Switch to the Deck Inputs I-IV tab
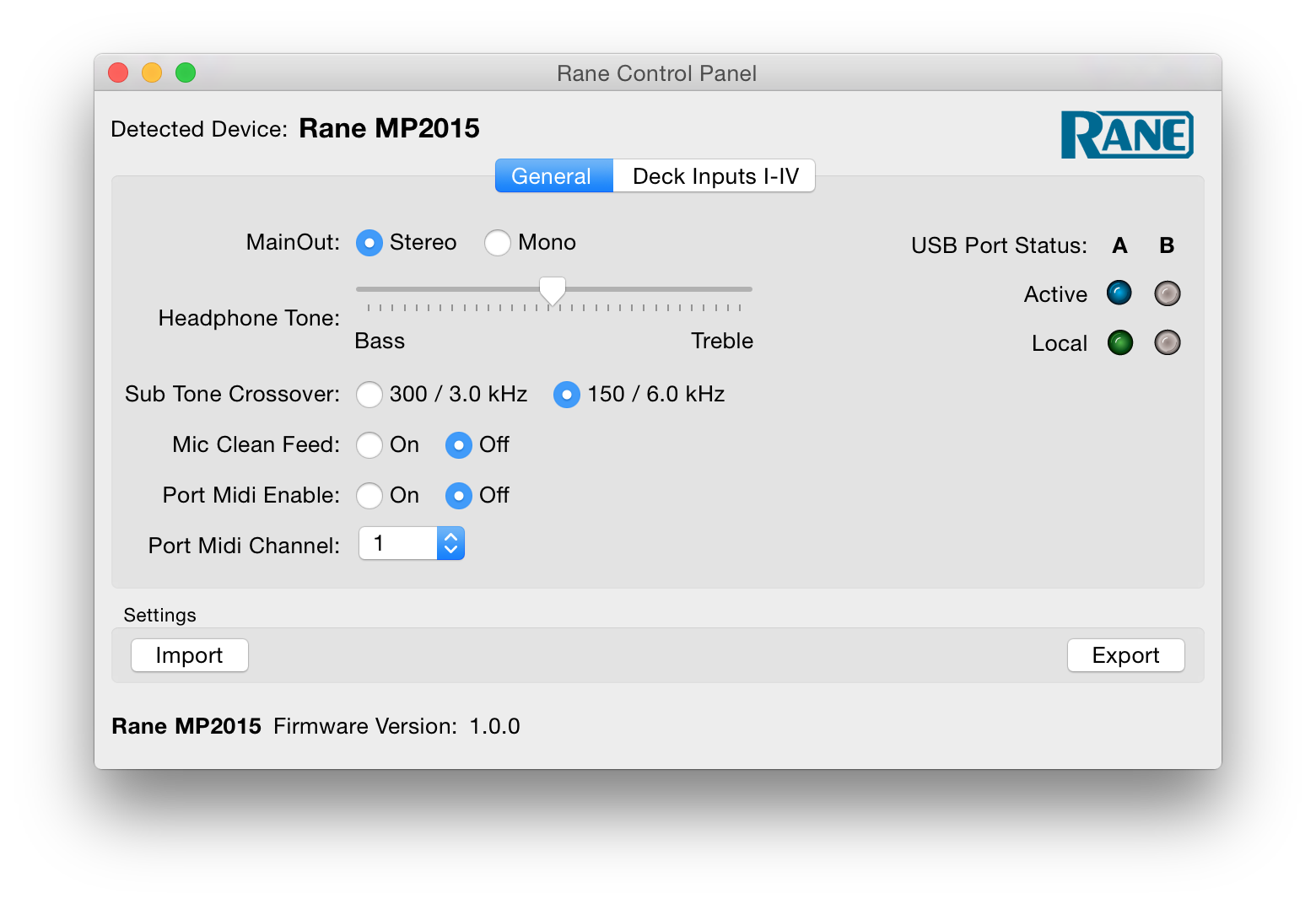This screenshot has width=1316, height=904. click(715, 176)
